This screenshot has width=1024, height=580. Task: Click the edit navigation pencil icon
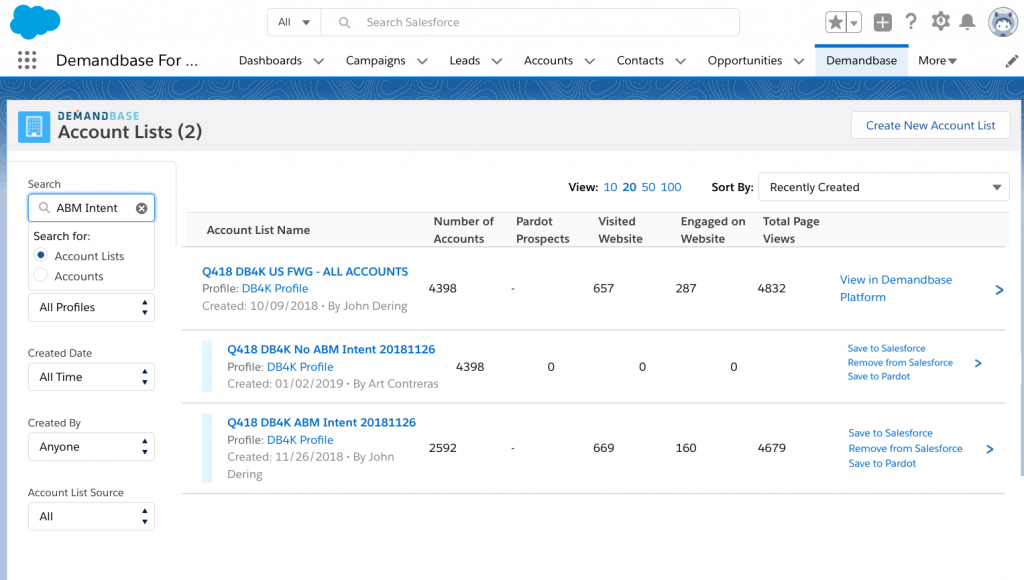(1012, 61)
